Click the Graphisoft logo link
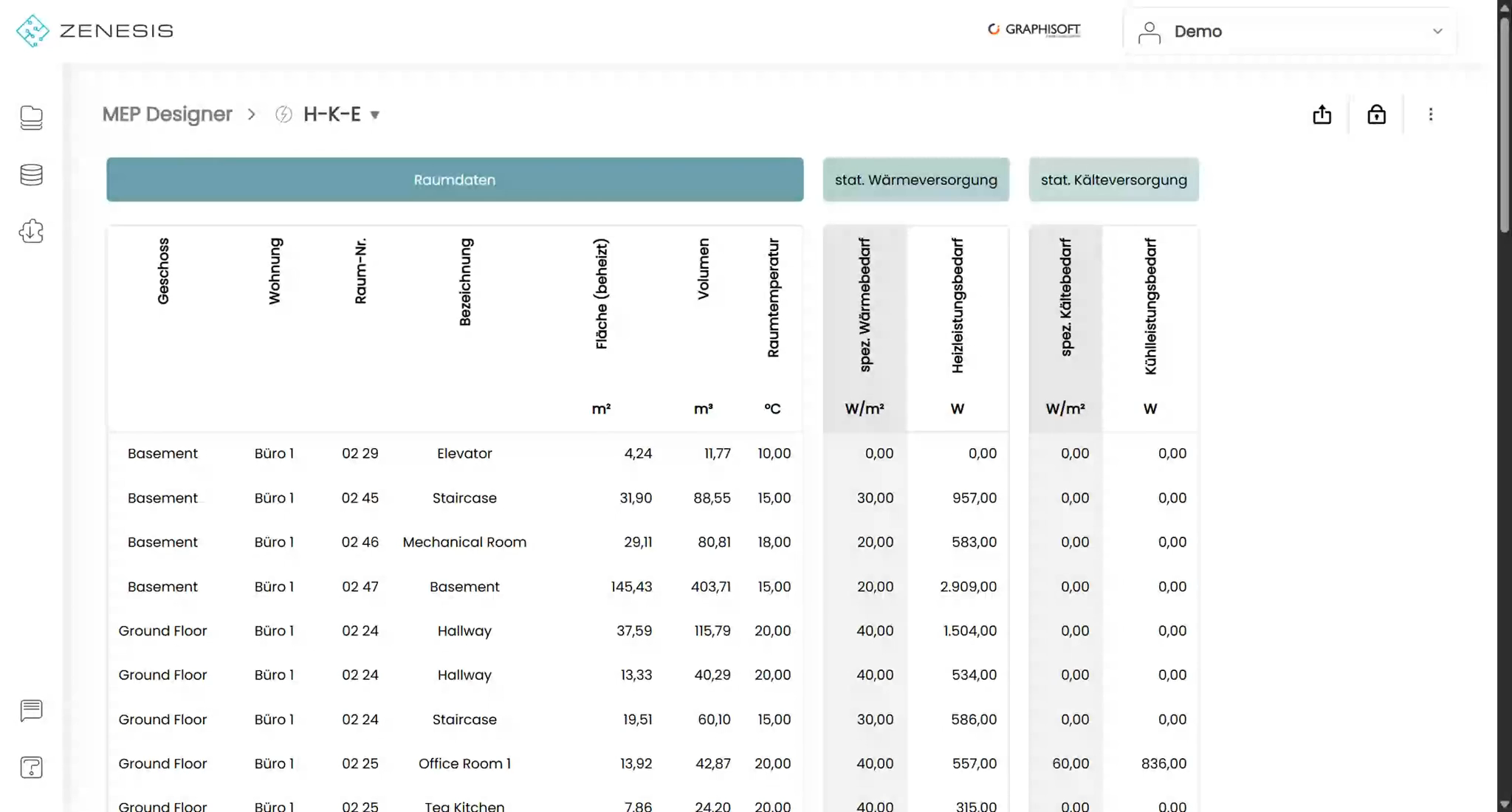Screen dimensions: 1512x812 pos(1034,30)
